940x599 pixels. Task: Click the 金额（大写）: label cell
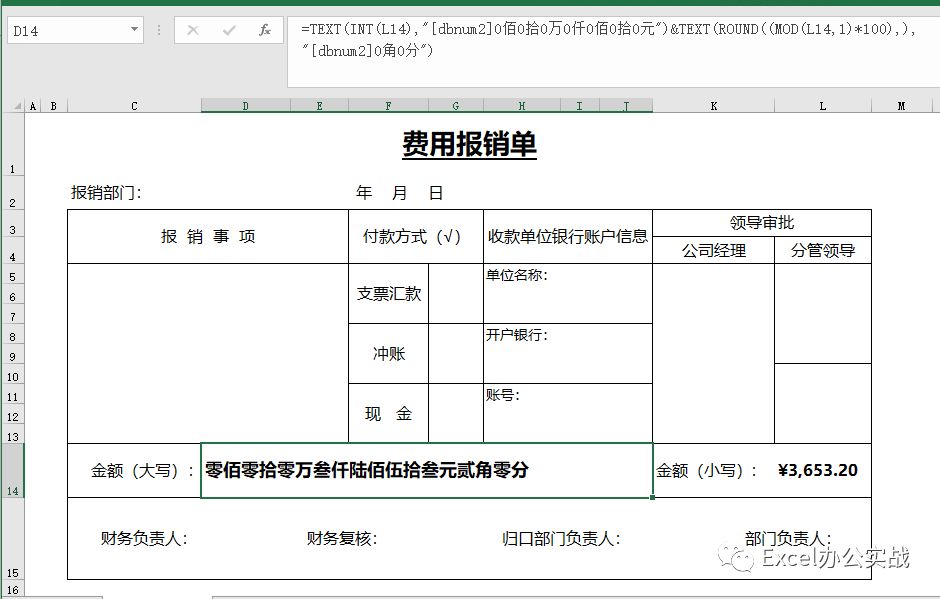[x=134, y=471]
